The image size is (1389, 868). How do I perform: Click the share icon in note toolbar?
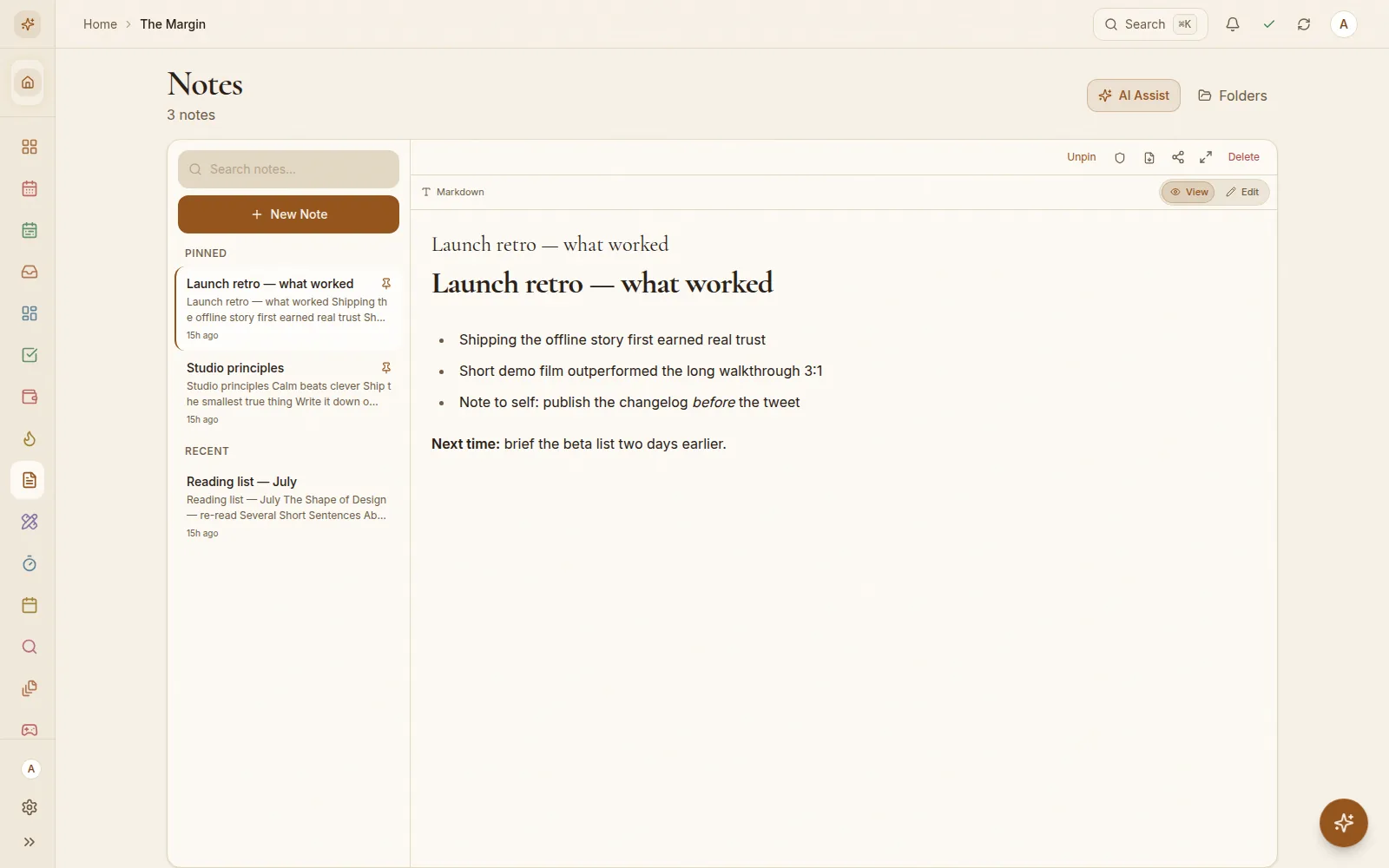tap(1178, 157)
